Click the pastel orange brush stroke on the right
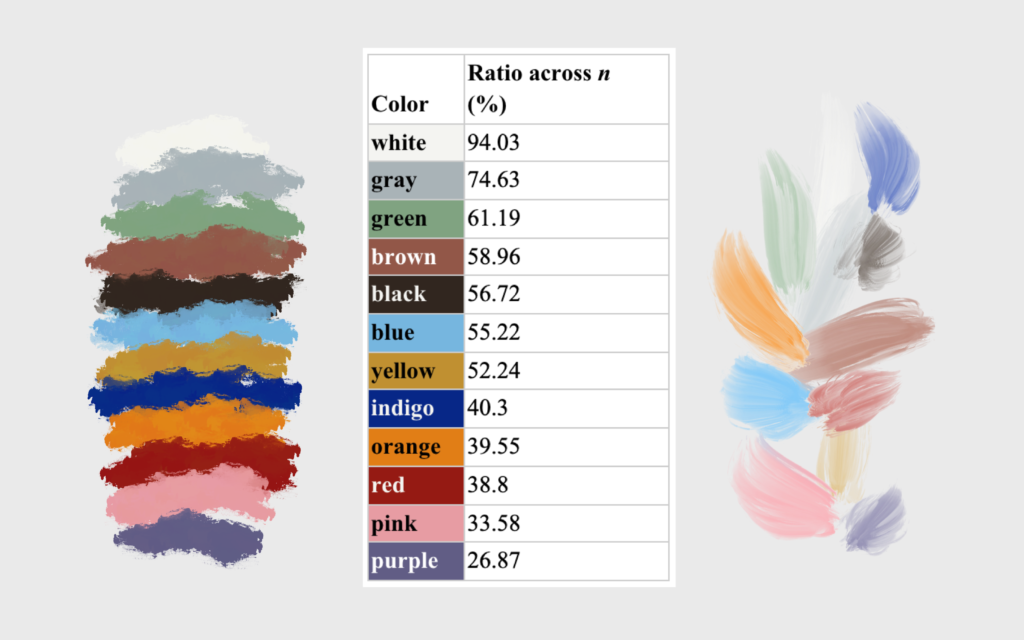 pyautogui.click(x=755, y=295)
